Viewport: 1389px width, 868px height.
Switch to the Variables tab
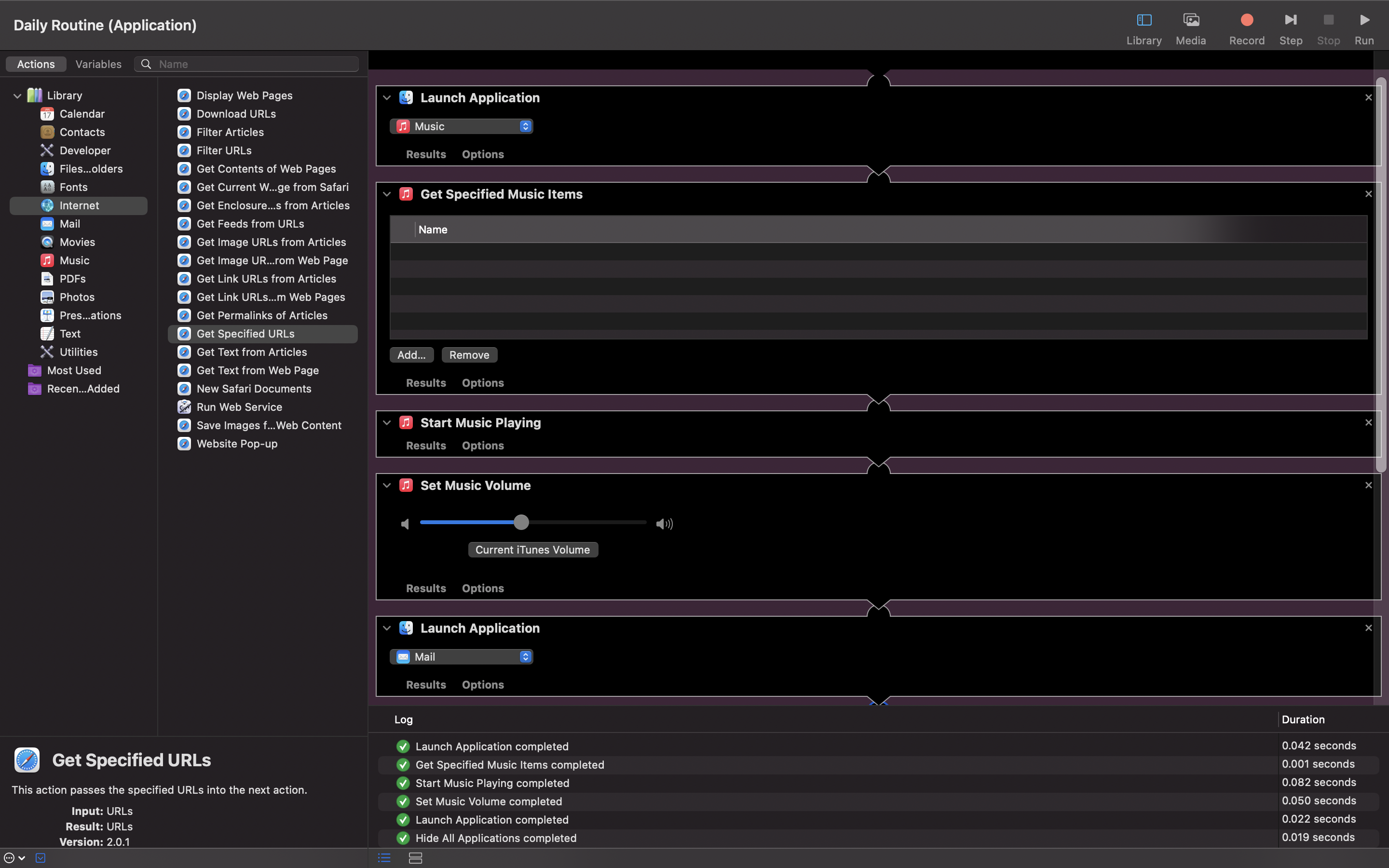pos(98,64)
